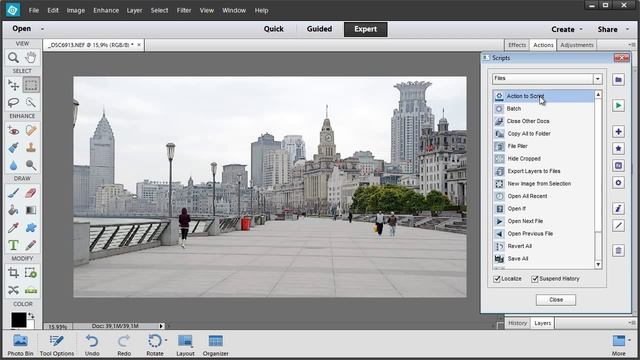
Task: Select the Blur tool water drop
Action: click(13, 165)
